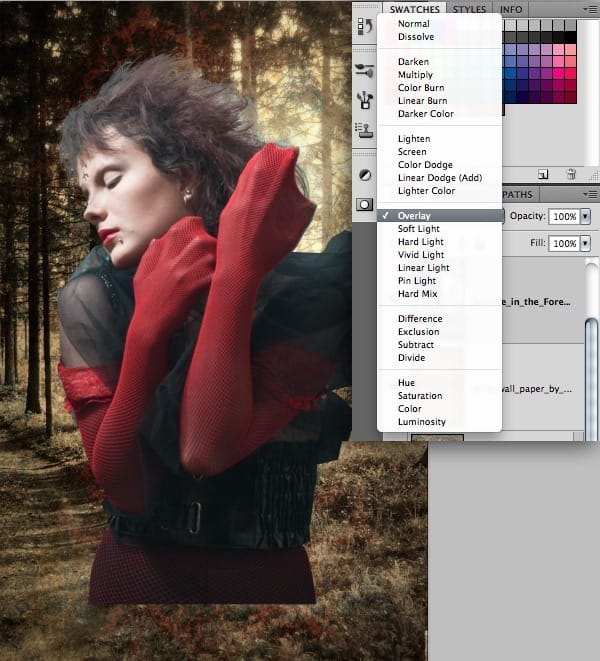The height and width of the screenshot is (661, 600).
Task: Open the Brush panel icon
Action: coord(365,70)
